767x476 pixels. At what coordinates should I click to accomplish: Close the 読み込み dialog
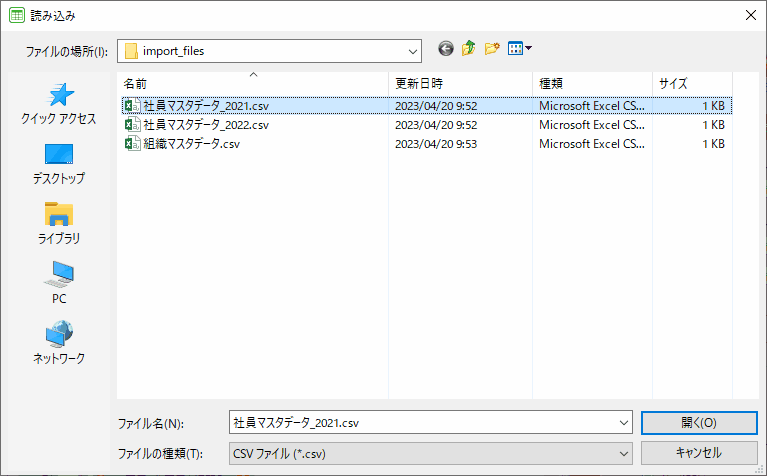[751, 15]
